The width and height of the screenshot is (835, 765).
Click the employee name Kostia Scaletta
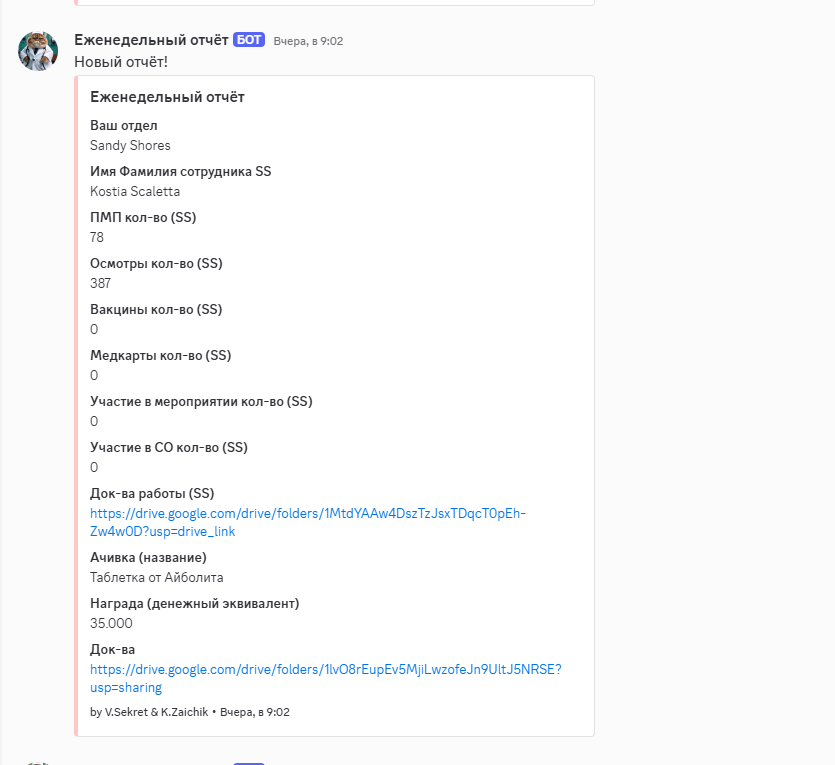click(135, 191)
